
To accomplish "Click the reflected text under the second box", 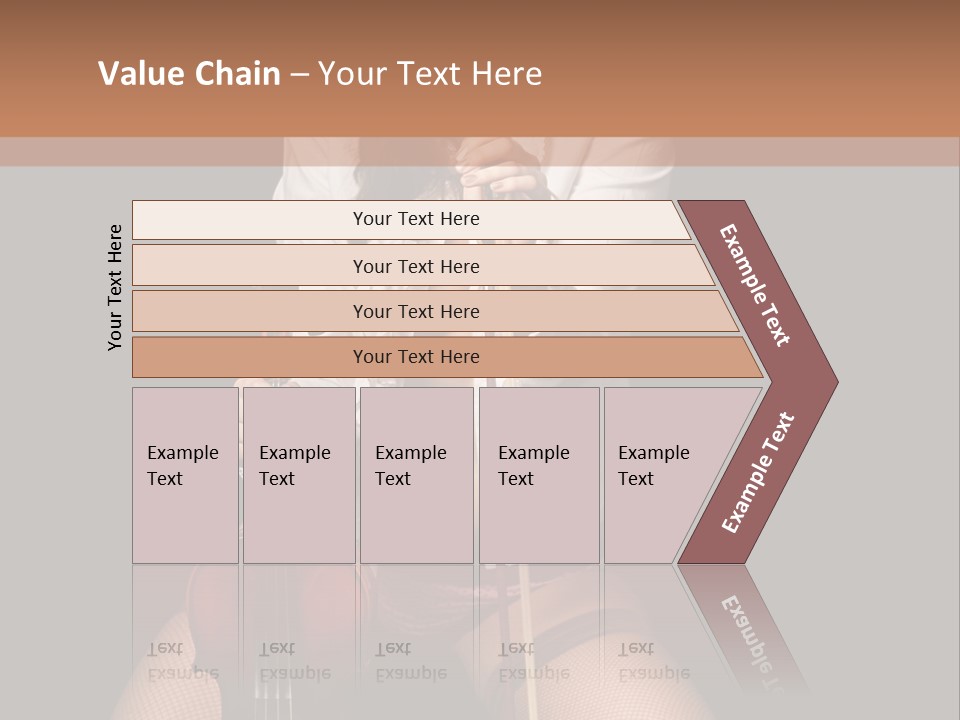I will 294,661.
